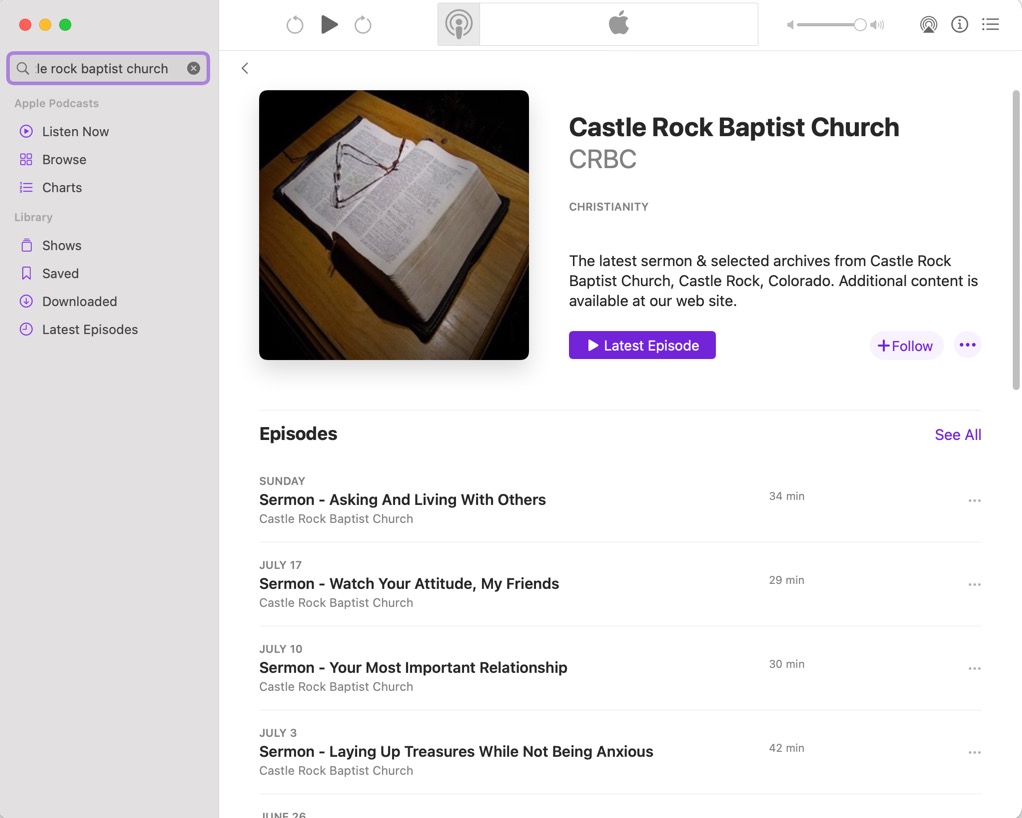Open the AirPlay output picker

pos(928,25)
